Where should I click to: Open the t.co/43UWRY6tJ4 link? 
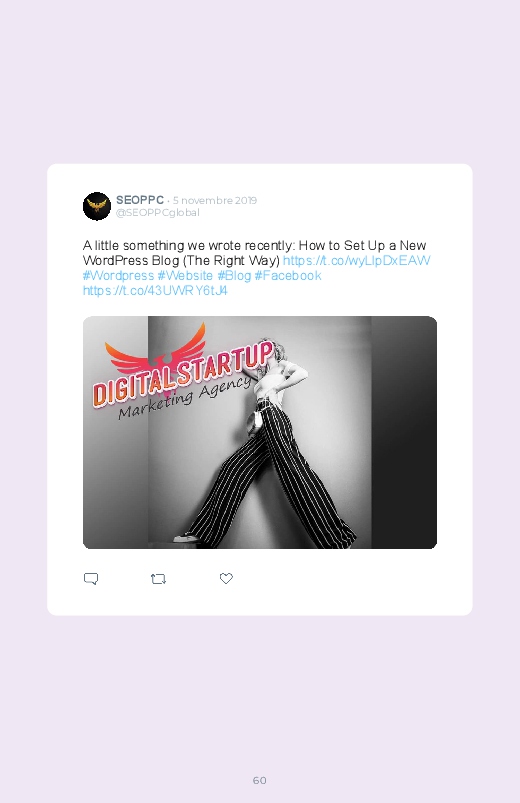tap(155, 290)
